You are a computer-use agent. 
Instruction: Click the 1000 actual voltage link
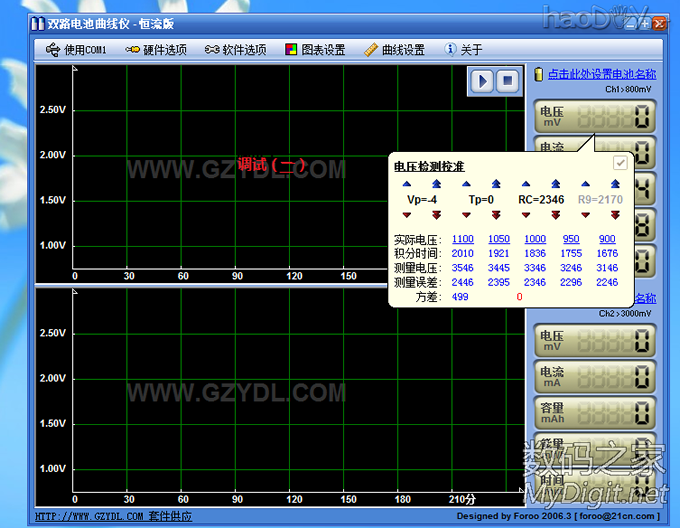(x=535, y=239)
